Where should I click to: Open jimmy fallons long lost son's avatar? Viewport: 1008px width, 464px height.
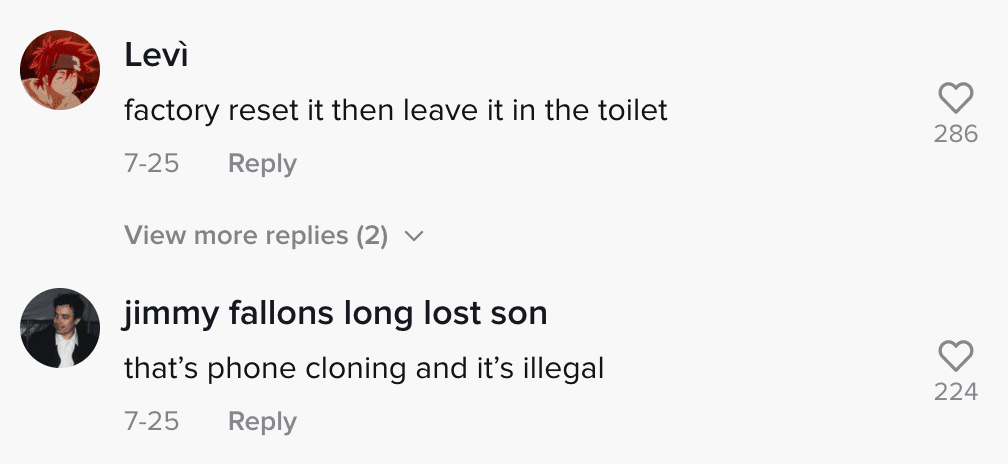60,328
